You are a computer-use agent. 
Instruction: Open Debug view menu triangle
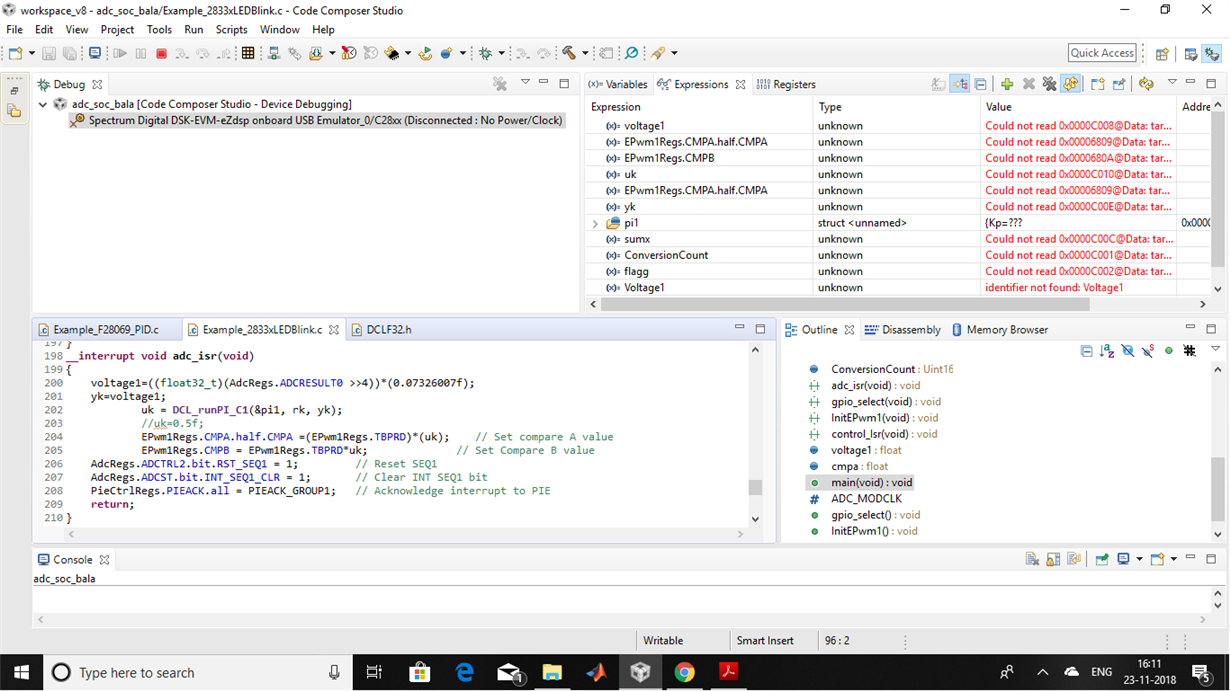click(x=525, y=82)
